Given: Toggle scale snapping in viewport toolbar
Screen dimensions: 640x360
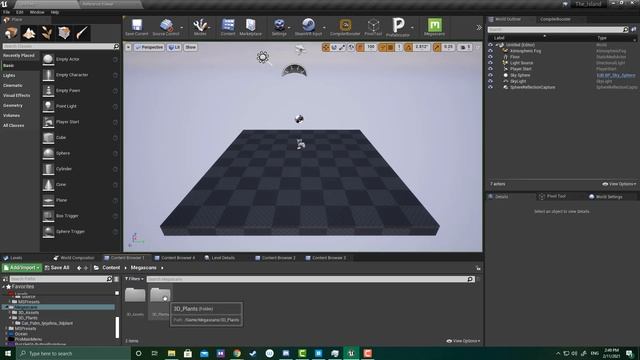Looking at the screenshot, I should [x=437, y=47].
